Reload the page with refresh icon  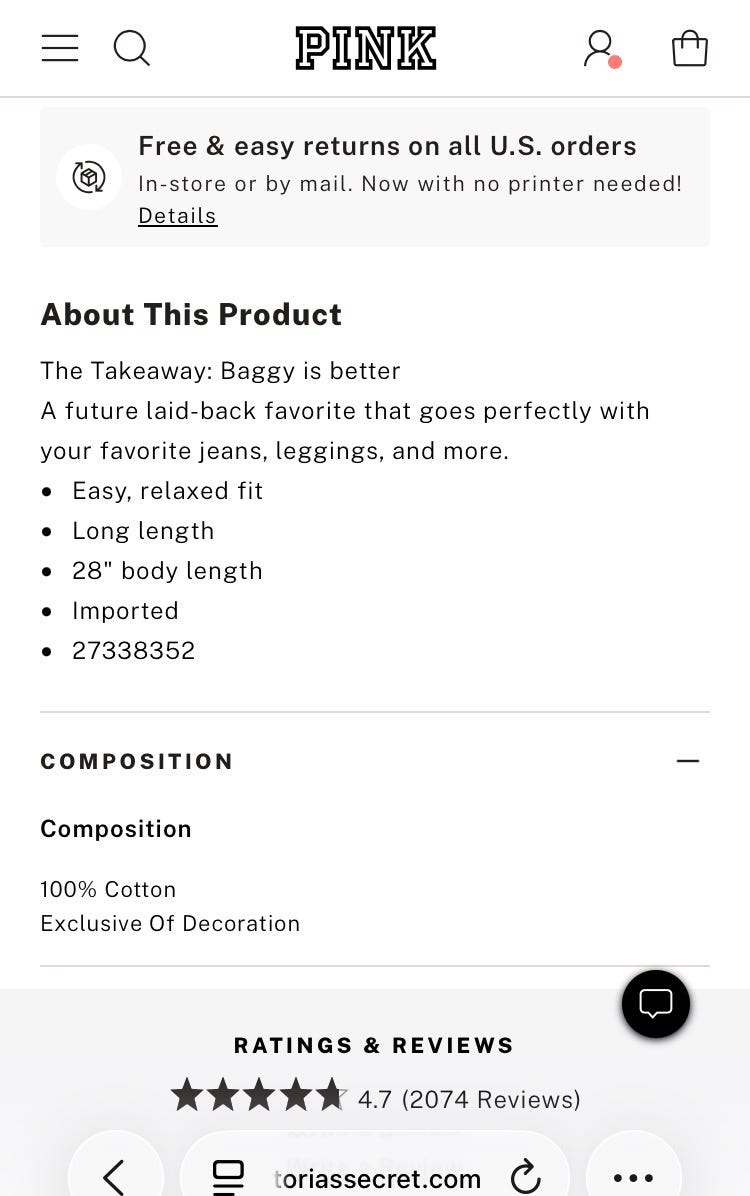tap(525, 1176)
